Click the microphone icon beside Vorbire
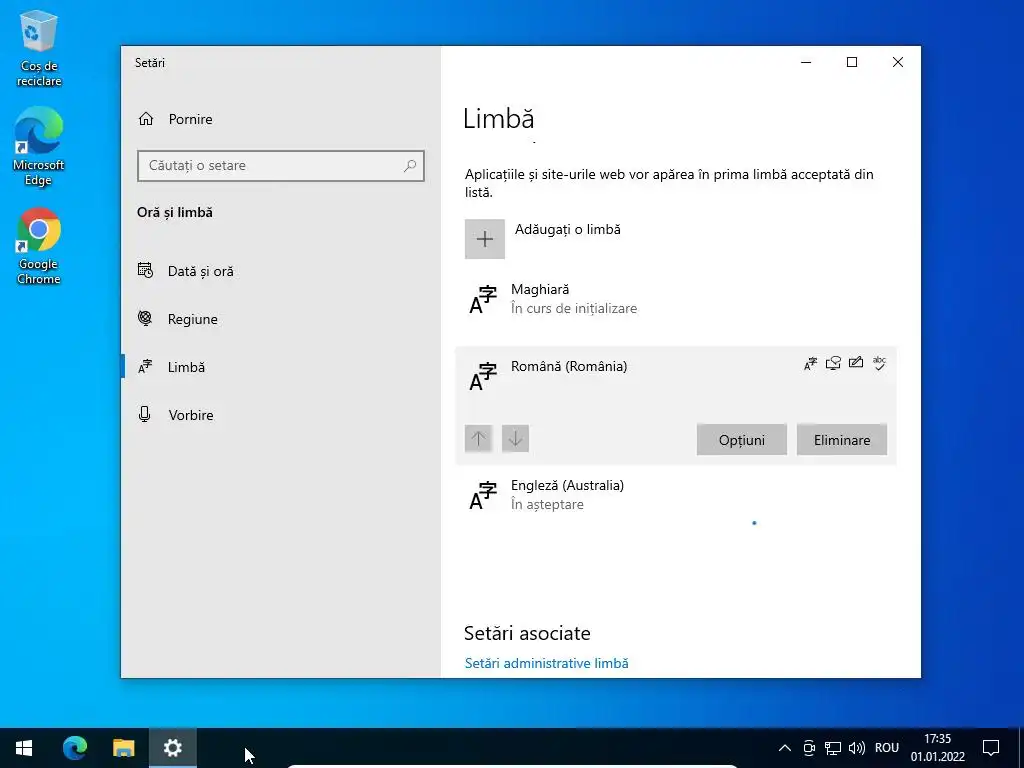Screen dimensions: 1024x768 145,414
